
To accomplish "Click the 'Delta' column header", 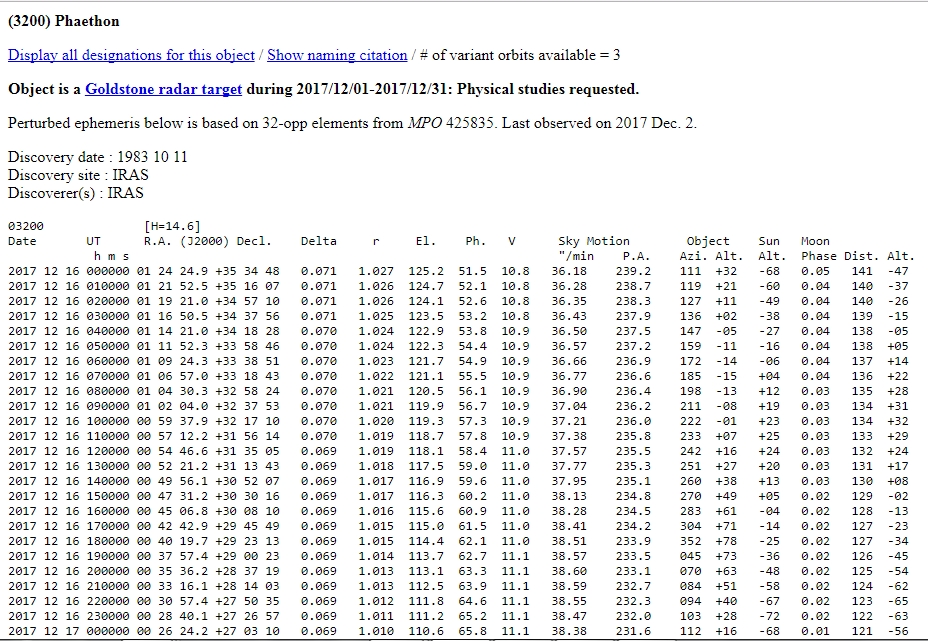I will pyautogui.click(x=318, y=241).
